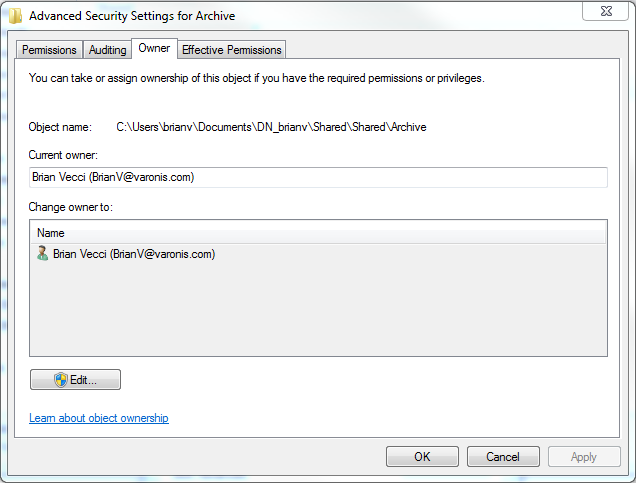Click inside the Current owner field
Viewport: 636px width, 483px height.
tap(318, 177)
